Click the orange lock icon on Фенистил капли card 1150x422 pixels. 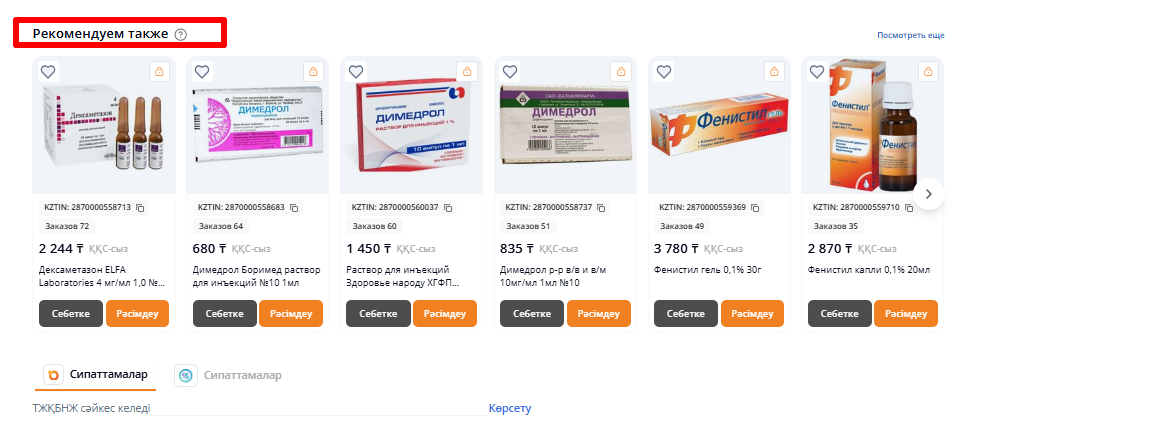point(928,72)
